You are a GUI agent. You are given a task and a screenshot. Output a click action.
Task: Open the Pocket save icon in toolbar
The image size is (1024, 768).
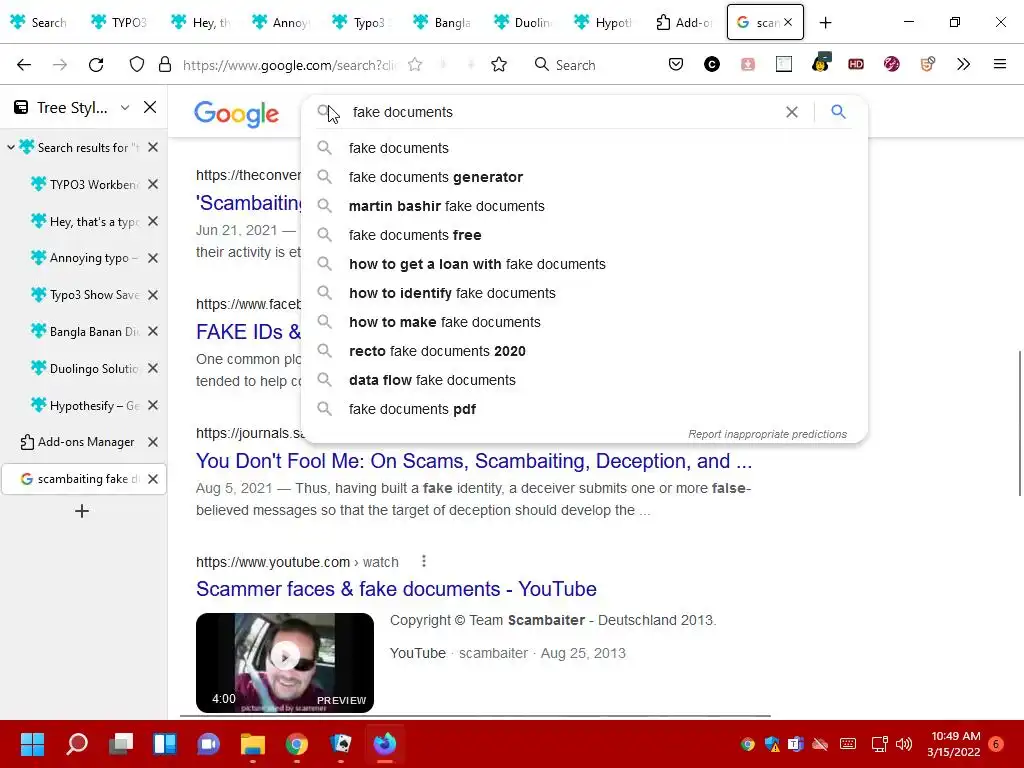click(x=676, y=64)
